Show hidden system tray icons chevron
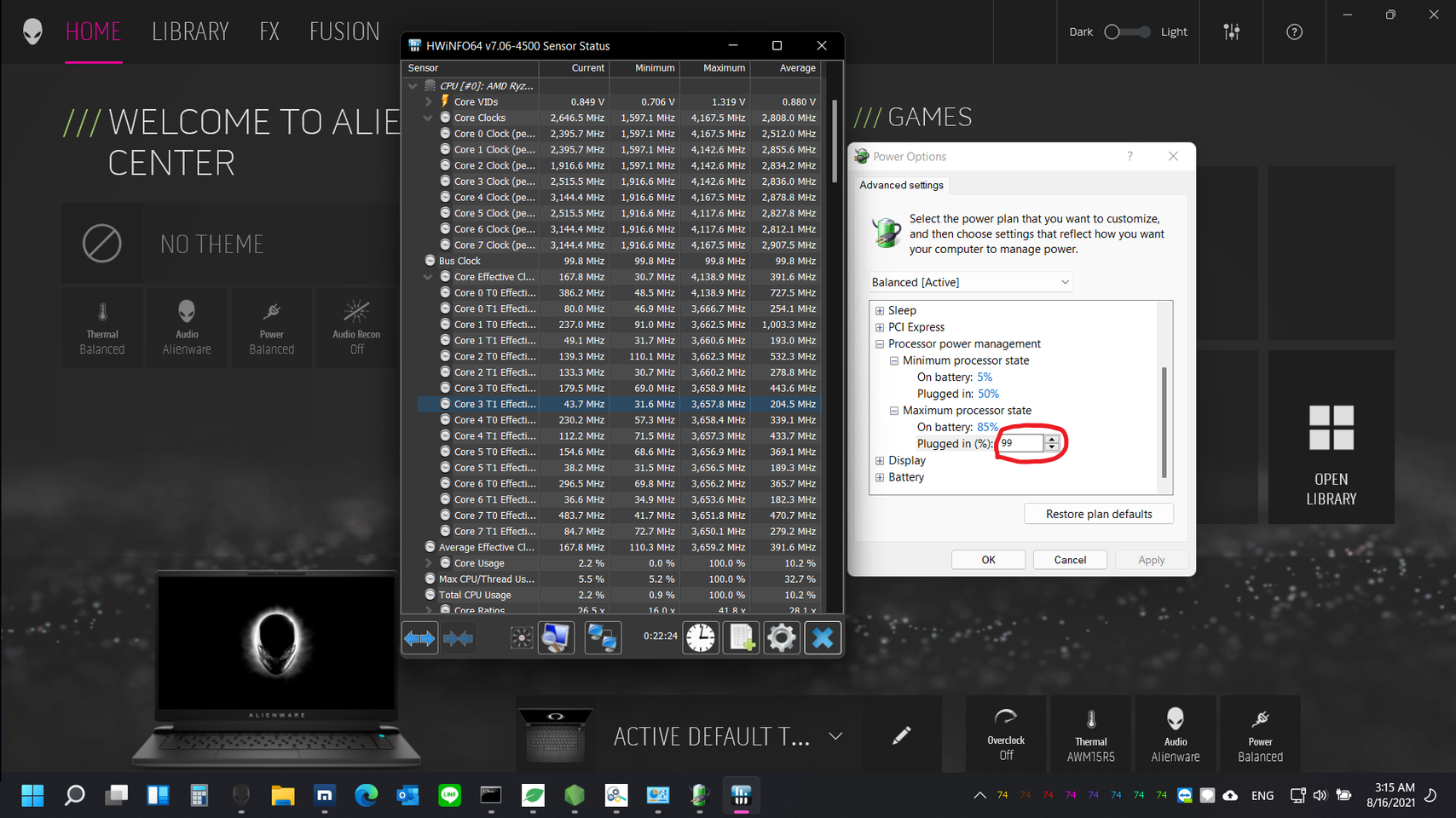 [979, 796]
